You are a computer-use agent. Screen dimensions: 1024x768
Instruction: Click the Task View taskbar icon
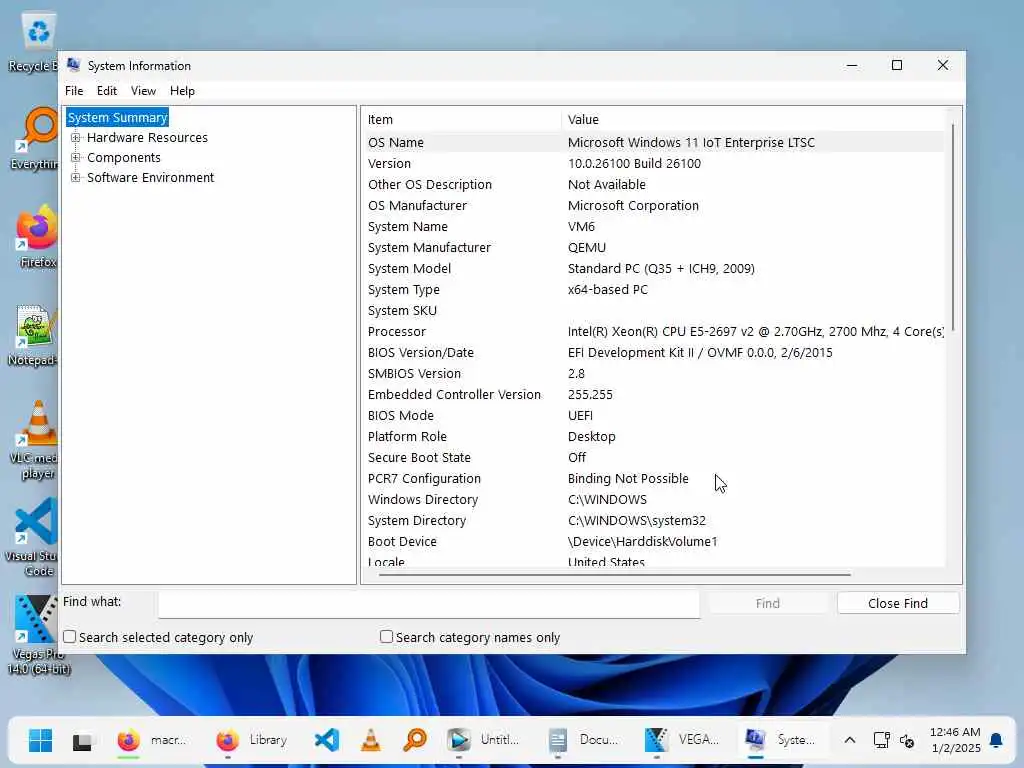[83, 740]
